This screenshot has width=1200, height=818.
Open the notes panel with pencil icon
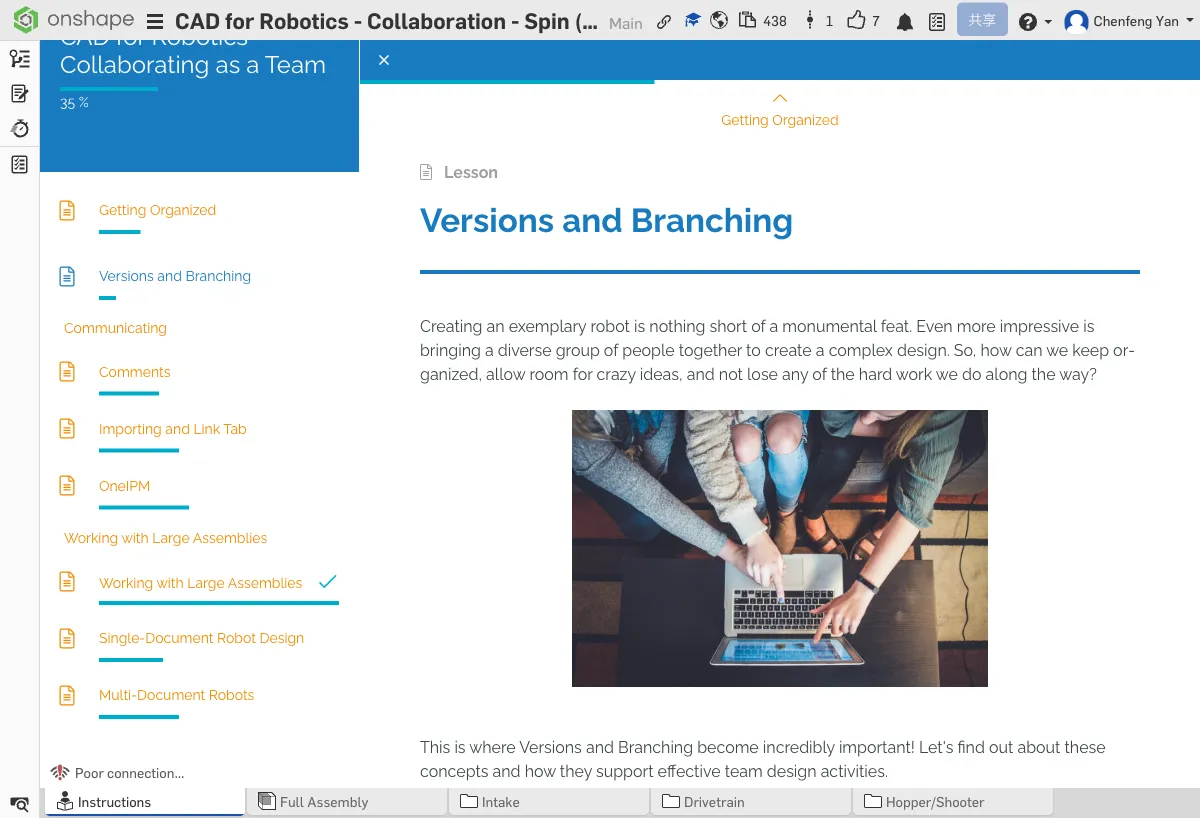pyautogui.click(x=19, y=94)
